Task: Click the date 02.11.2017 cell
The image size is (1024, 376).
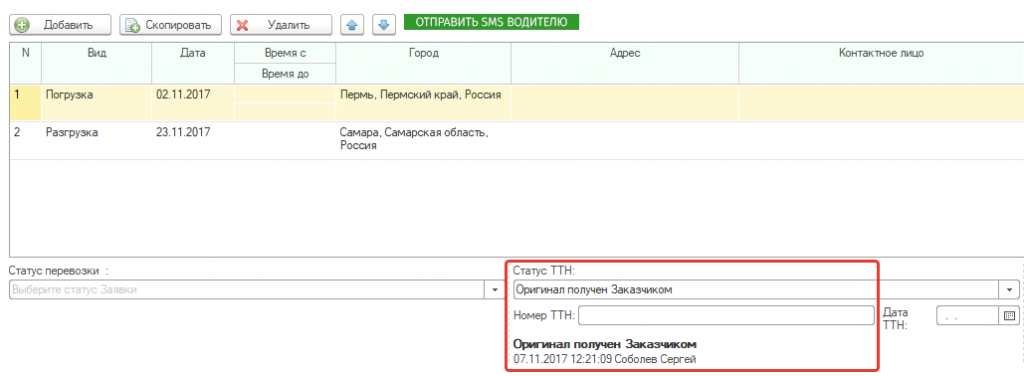Action: 193,102
